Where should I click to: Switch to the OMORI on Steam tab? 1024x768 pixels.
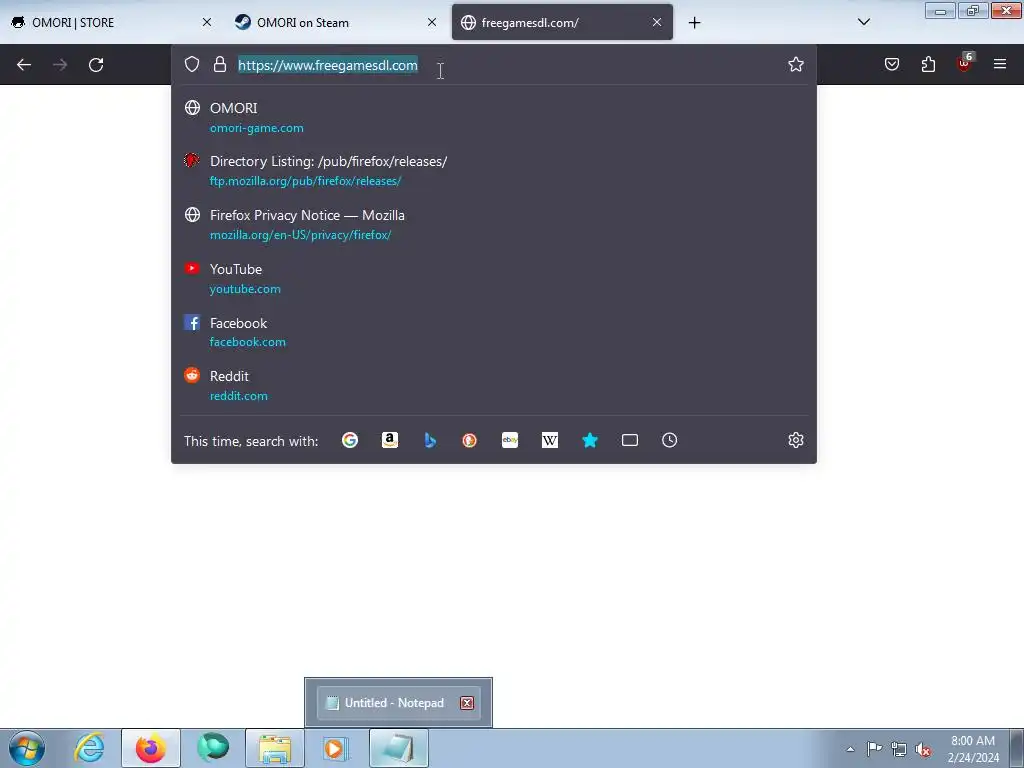point(337,22)
